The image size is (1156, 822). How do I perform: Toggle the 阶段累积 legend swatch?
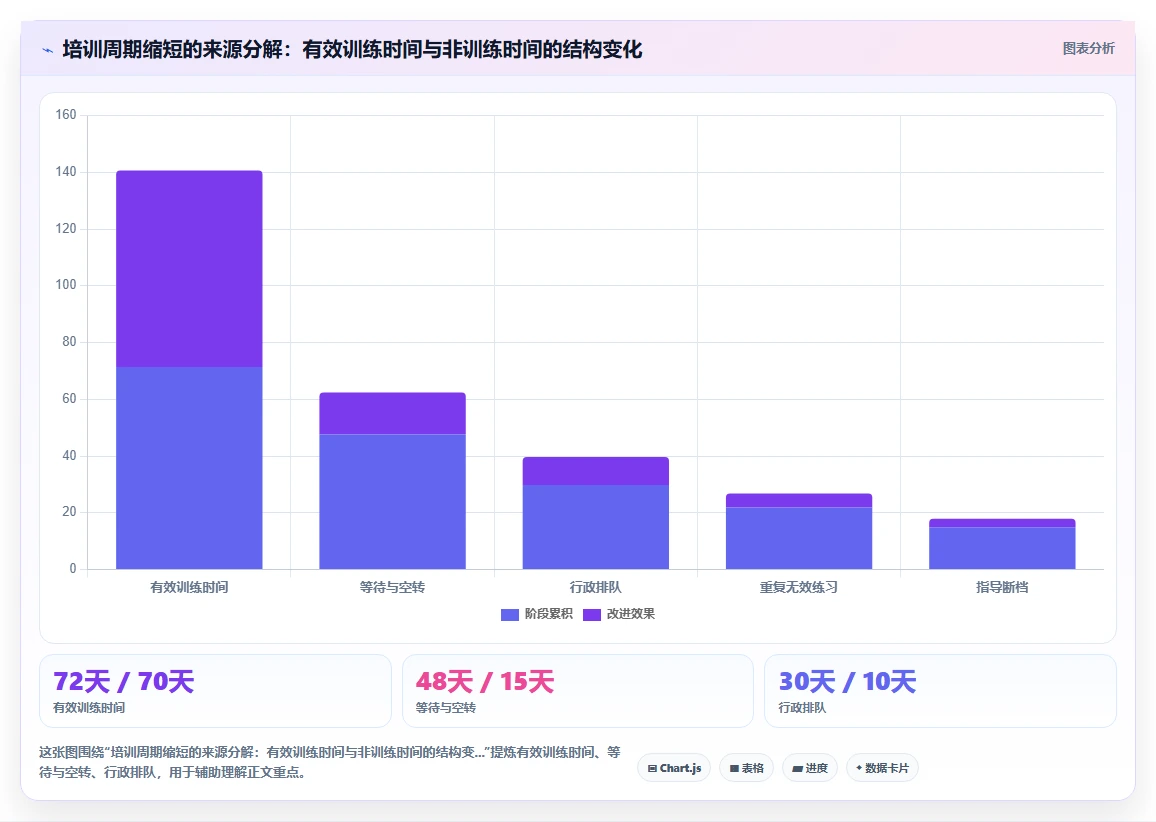(x=509, y=615)
